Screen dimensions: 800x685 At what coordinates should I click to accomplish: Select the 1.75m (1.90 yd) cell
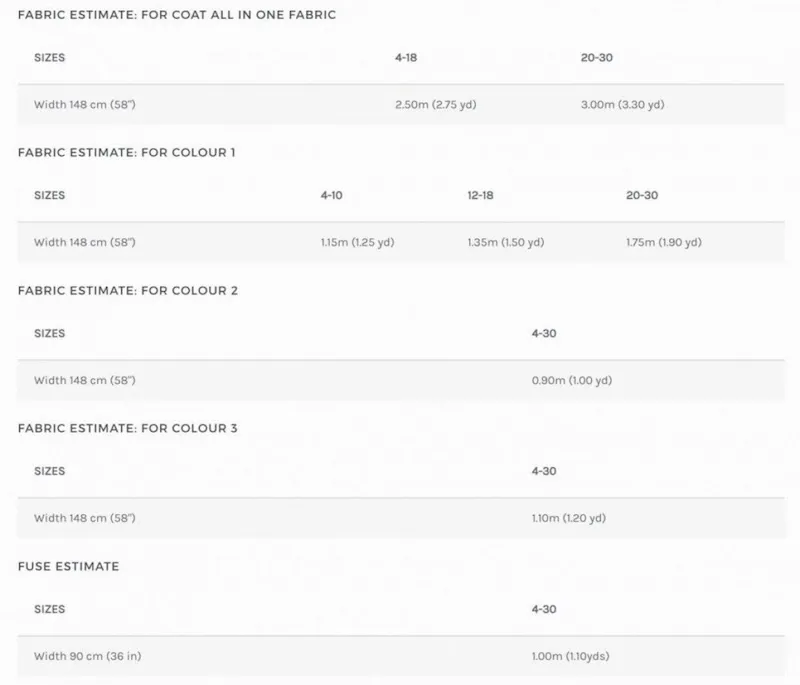tap(663, 242)
